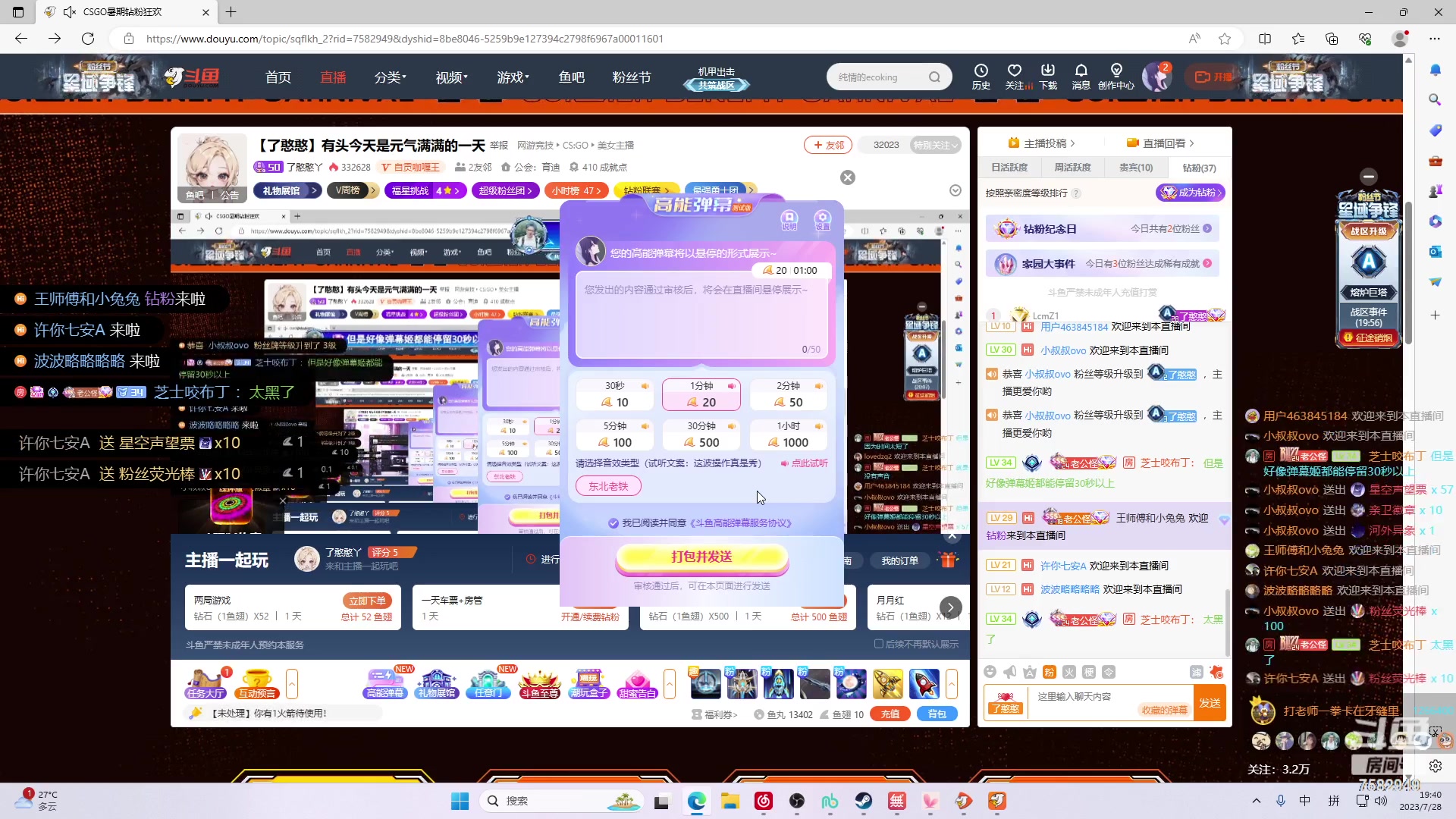Open the 说明 help icon in 高能弹幕 panel
Image resolution: width=1456 pixels, height=819 pixels.
coord(789,219)
